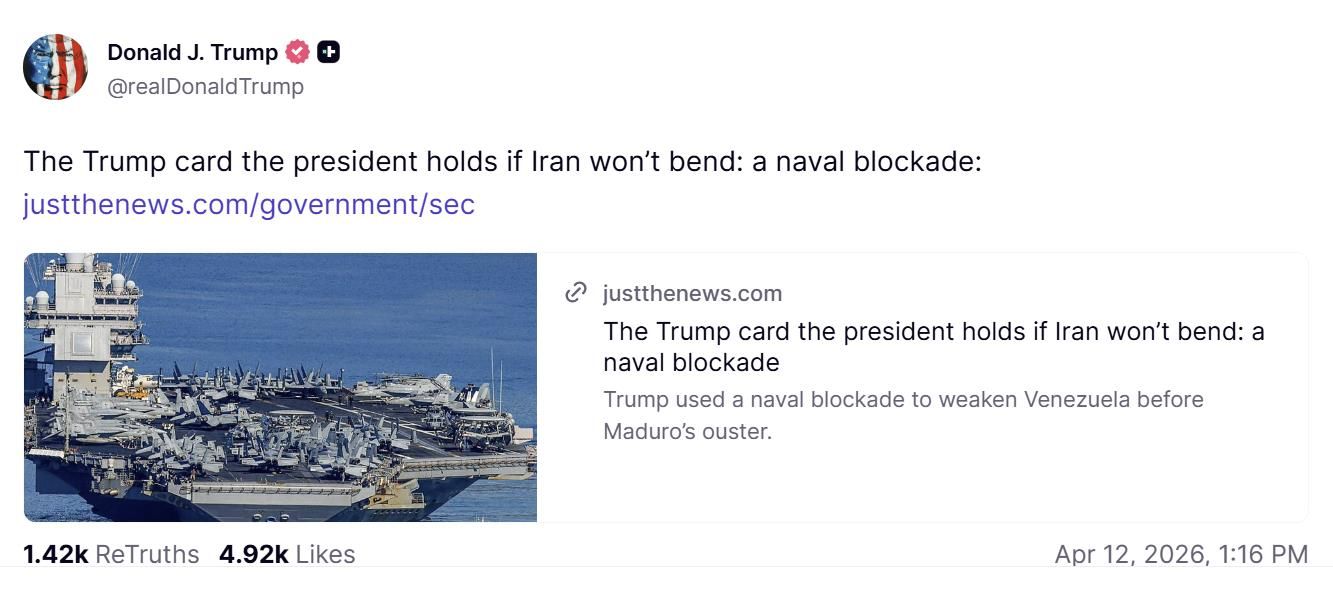Open Donald J. Trump's profile avatar
Screen dimensions: 1333x591
(x=55, y=67)
